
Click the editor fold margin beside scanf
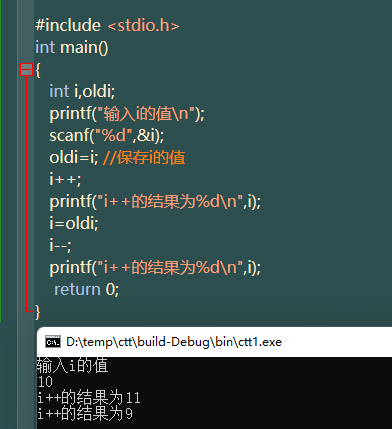pyautogui.click(x=26, y=135)
